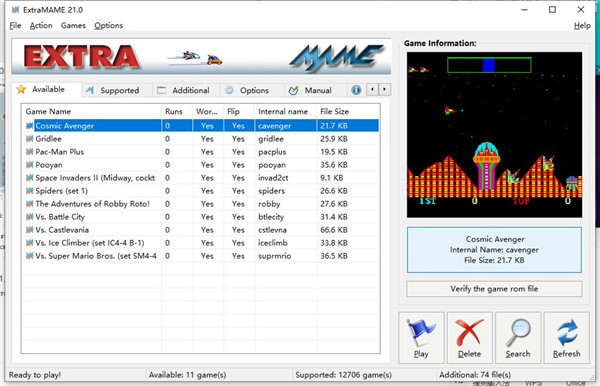Click the gear icon on Options tab
Image resolution: width=600 pixels, height=386 pixels.
229,90
